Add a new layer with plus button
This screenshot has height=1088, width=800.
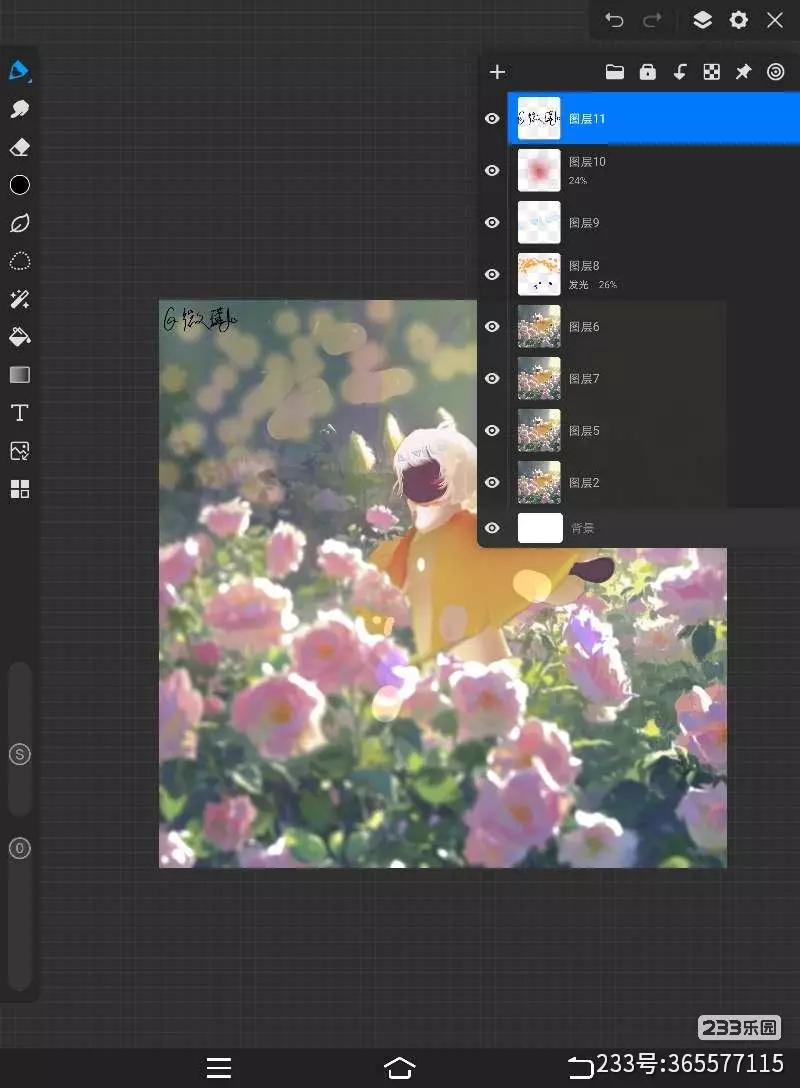click(x=497, y=72)
